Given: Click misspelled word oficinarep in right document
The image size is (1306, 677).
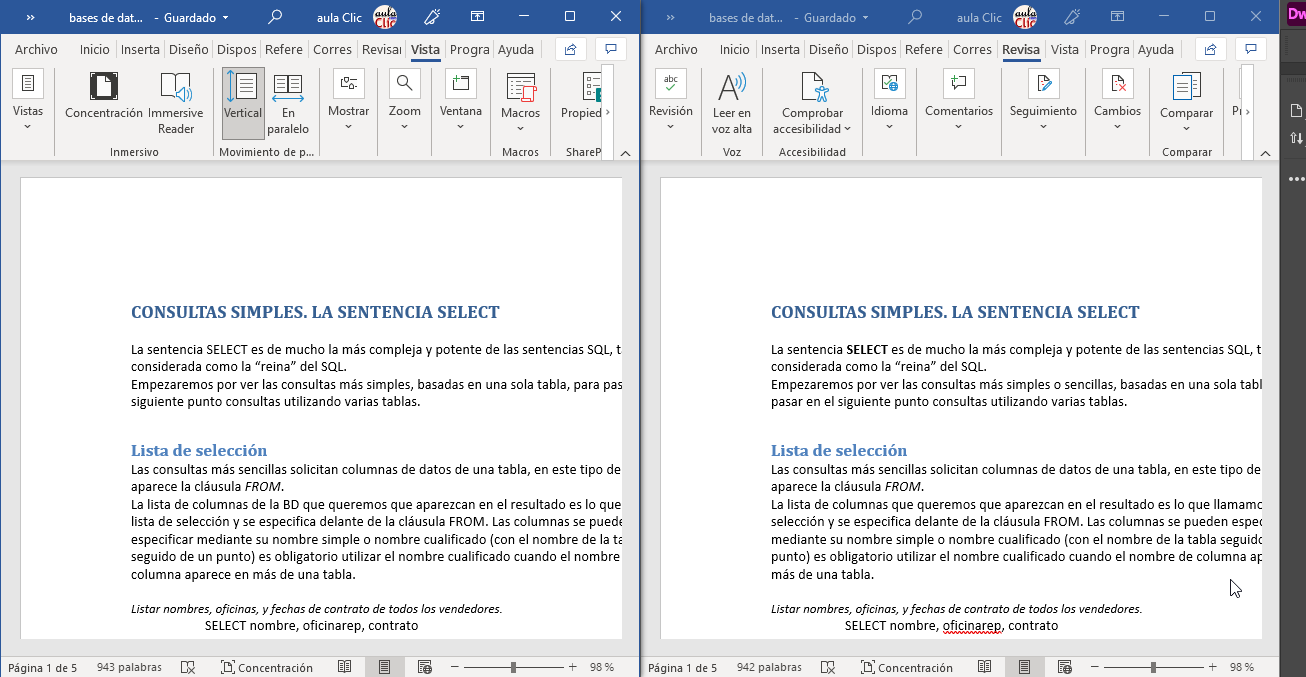Looking at the screenshot, I should (x=972, y=625).
